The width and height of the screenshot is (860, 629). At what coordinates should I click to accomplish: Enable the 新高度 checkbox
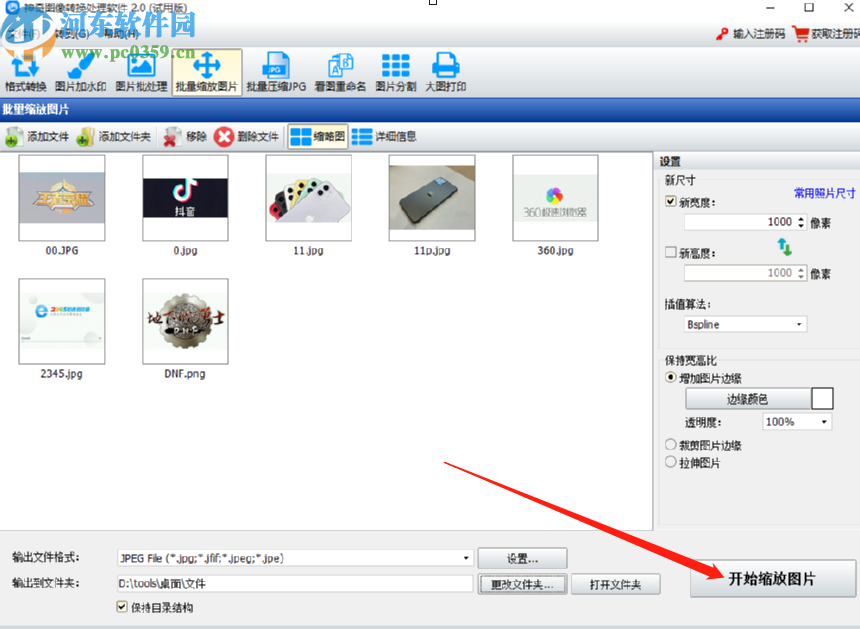click(670, 252)
